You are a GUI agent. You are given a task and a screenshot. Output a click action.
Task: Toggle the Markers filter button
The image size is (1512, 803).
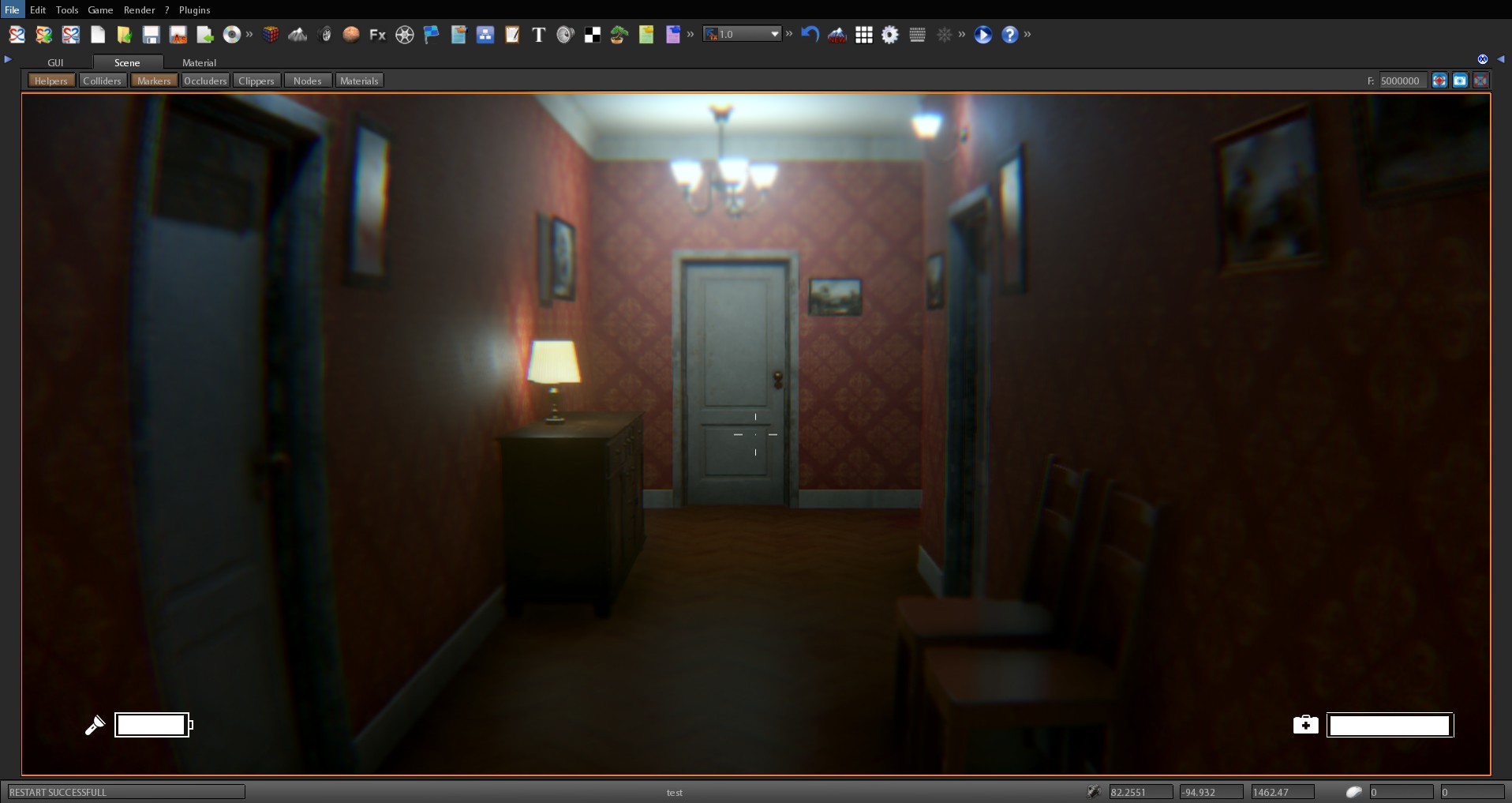pyautogui.click(x=153, y=80)
